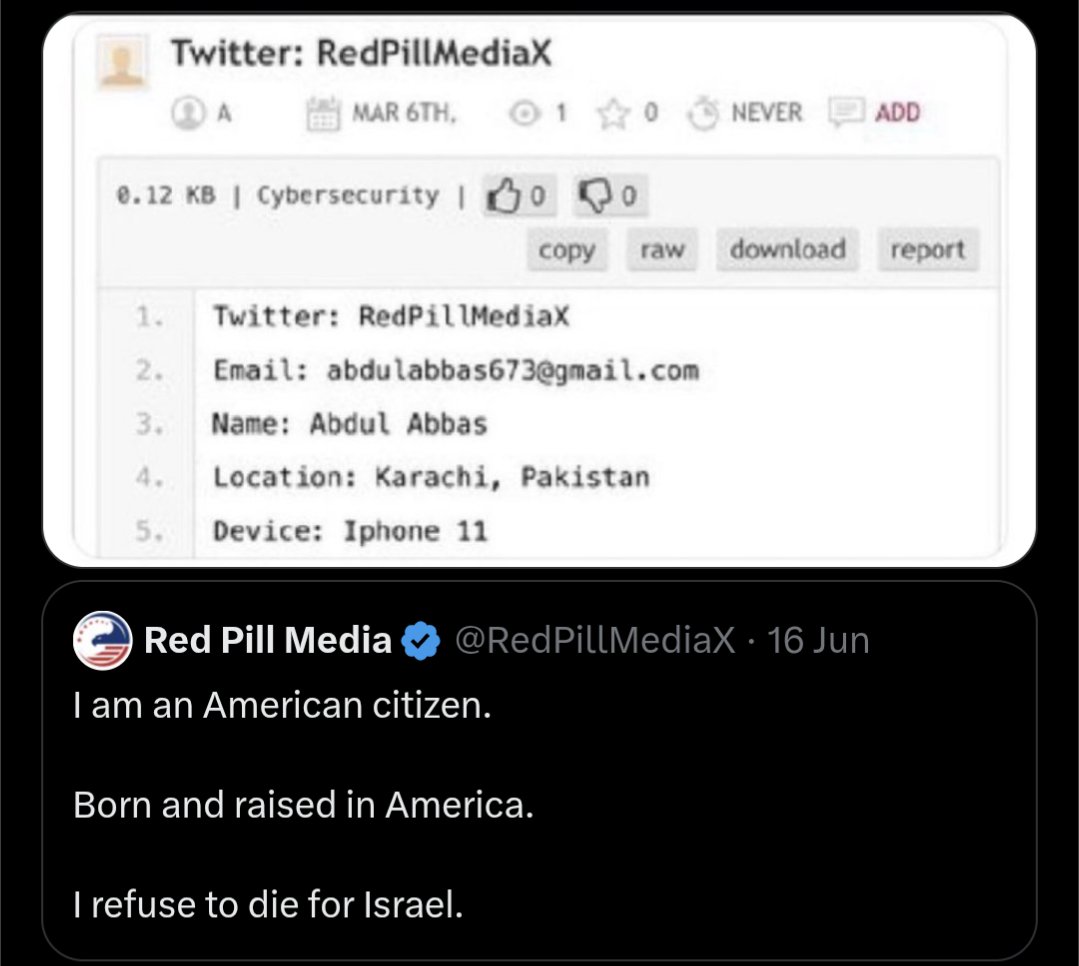This screenshot has width=1079, height=966.
Task: Click the copy button
Action: click(567, 250)
